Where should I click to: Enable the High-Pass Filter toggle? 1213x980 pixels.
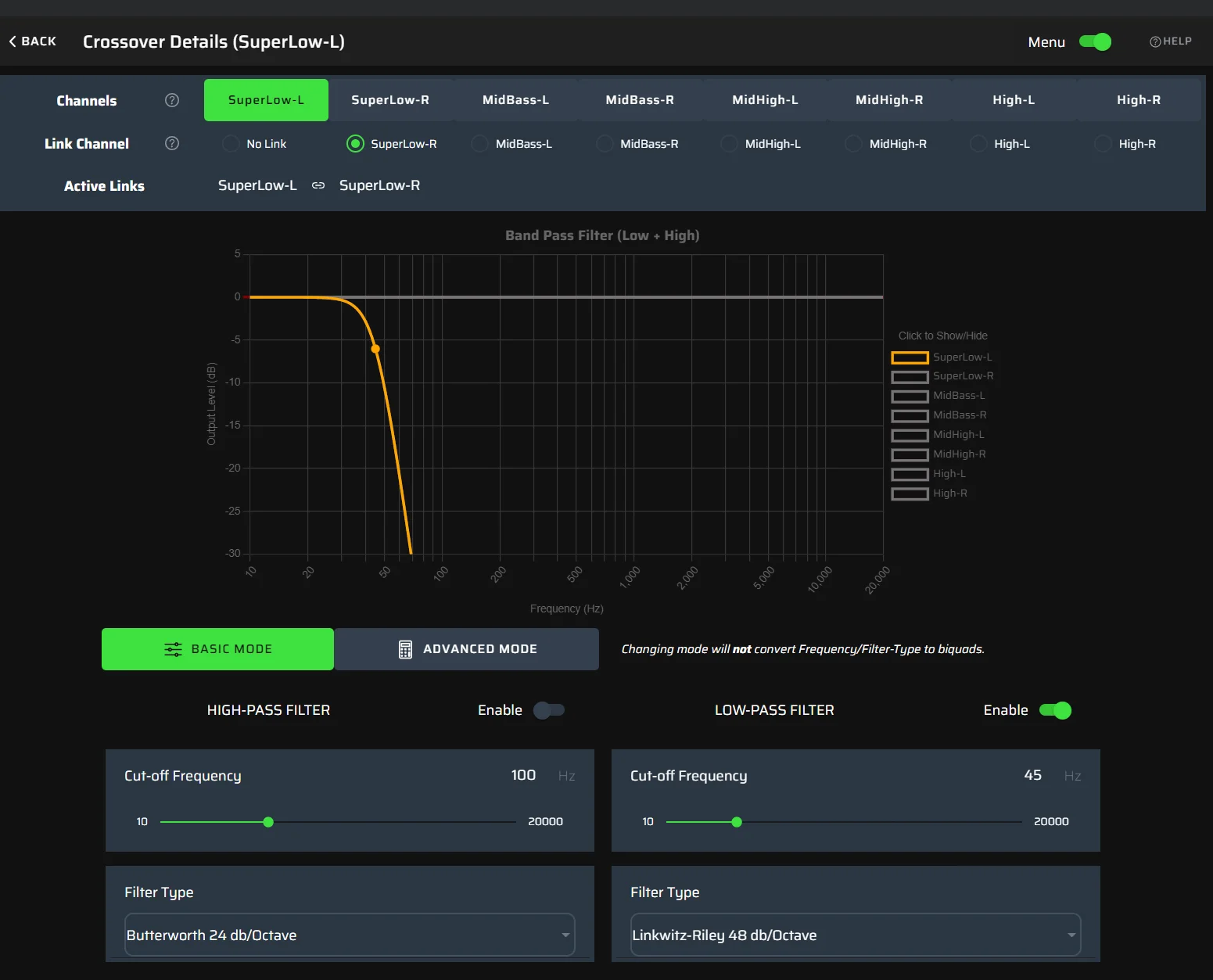pyautogui.click(x=548, y=710)
